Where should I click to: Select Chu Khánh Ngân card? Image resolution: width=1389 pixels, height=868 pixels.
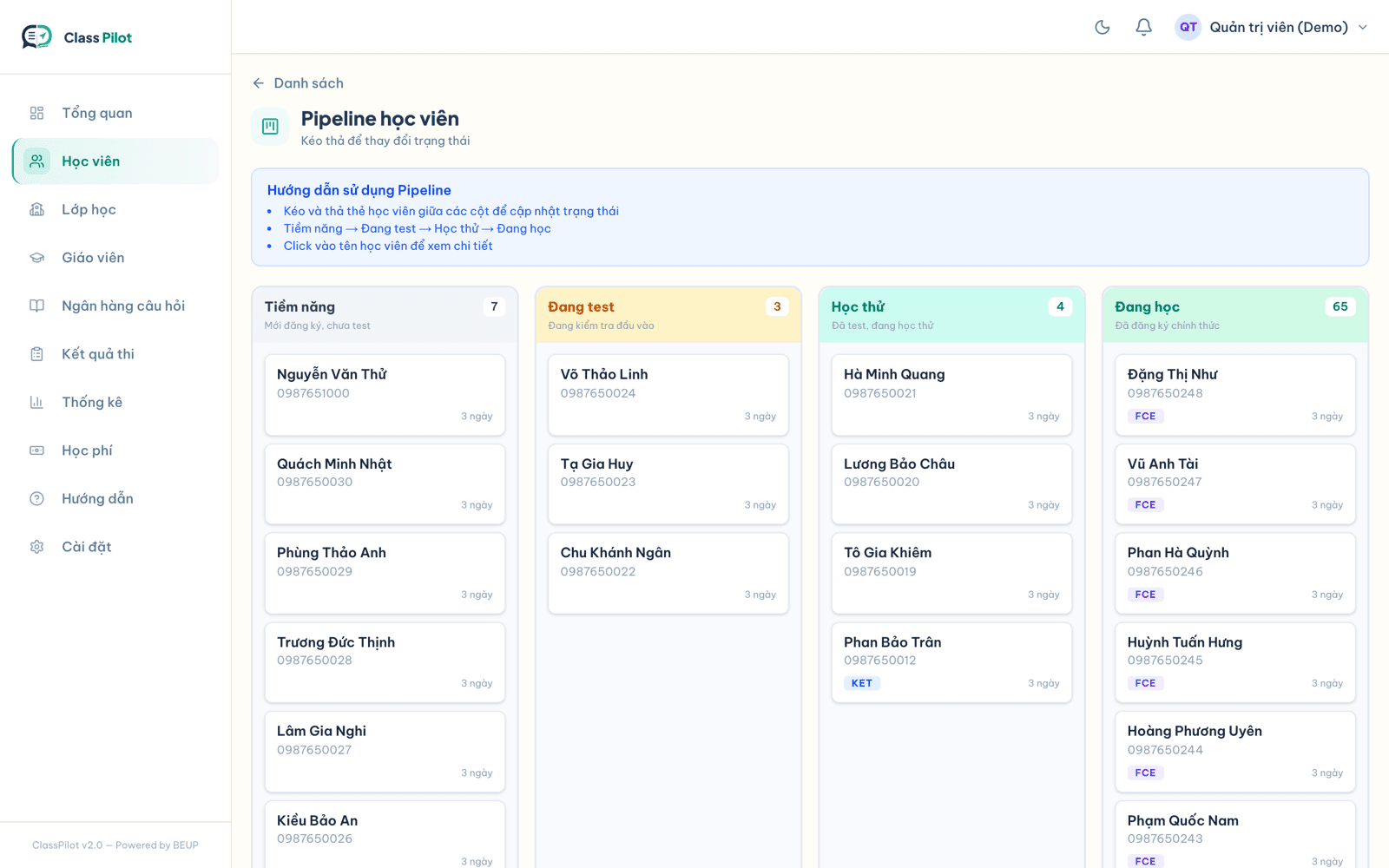[x=668, y=574]
